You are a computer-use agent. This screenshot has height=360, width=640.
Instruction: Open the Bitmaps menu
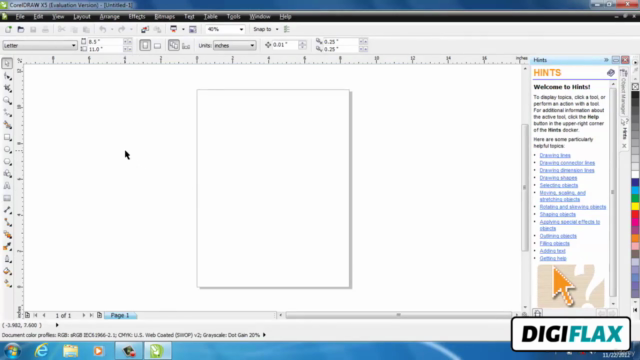164,17
